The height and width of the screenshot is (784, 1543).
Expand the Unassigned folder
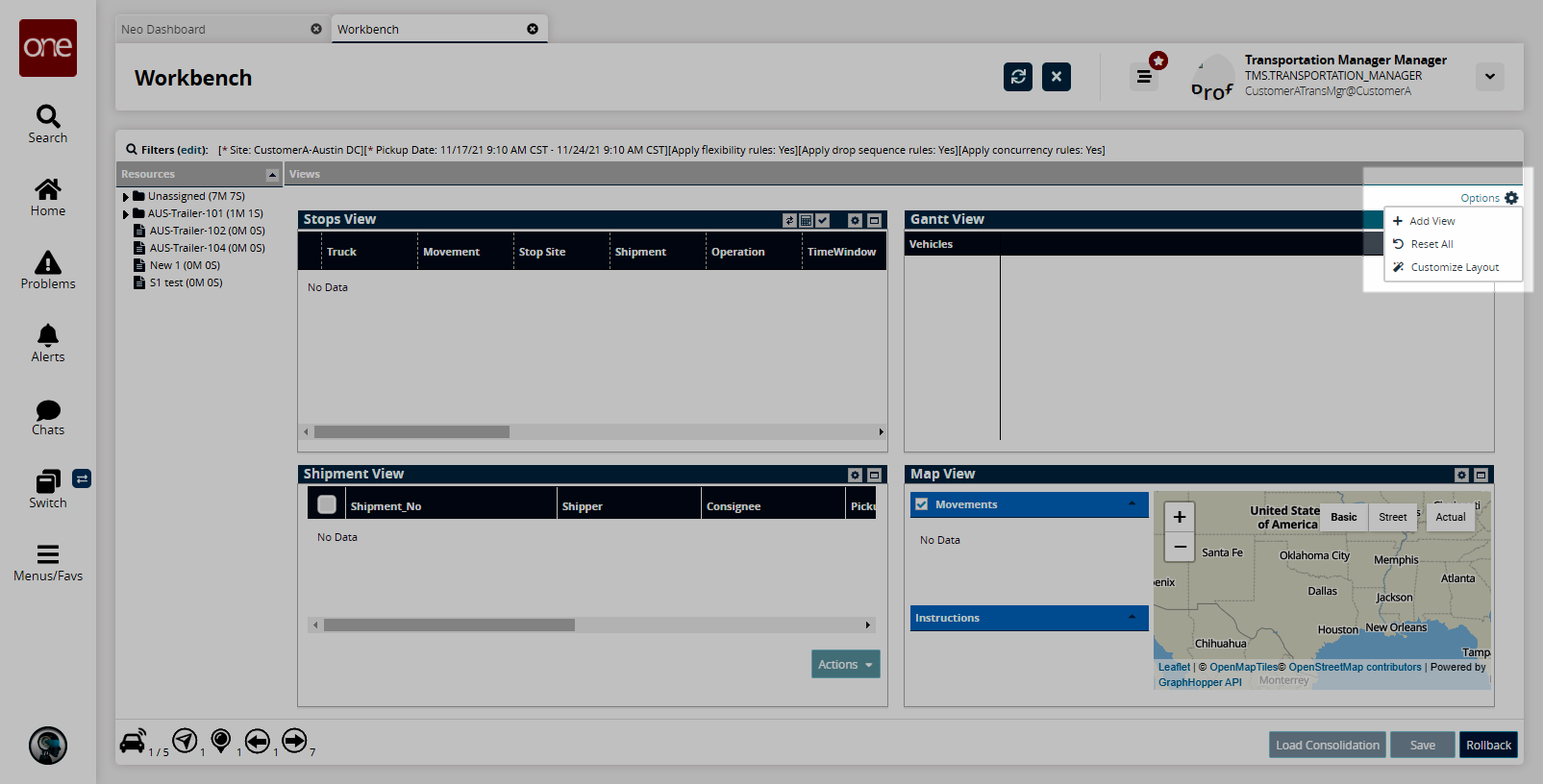coord(126,197)
